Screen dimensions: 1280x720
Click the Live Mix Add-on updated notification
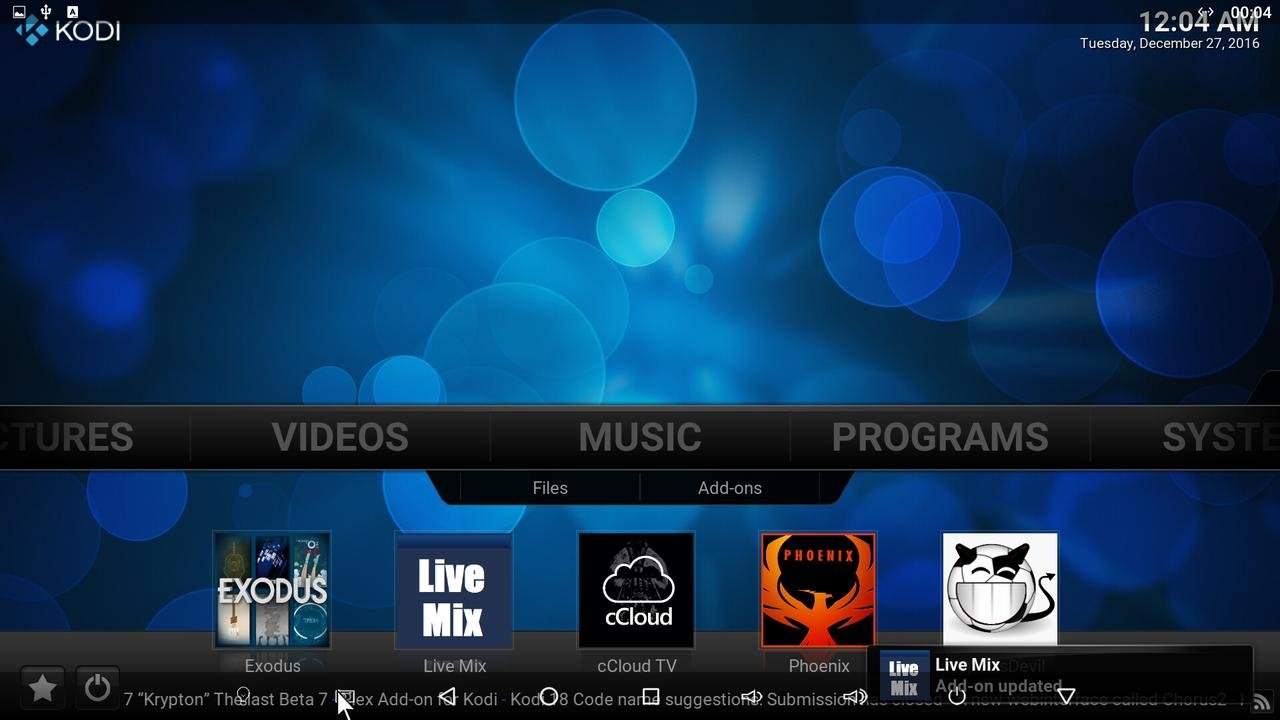pyautogui.click(x=1060, y=675)
